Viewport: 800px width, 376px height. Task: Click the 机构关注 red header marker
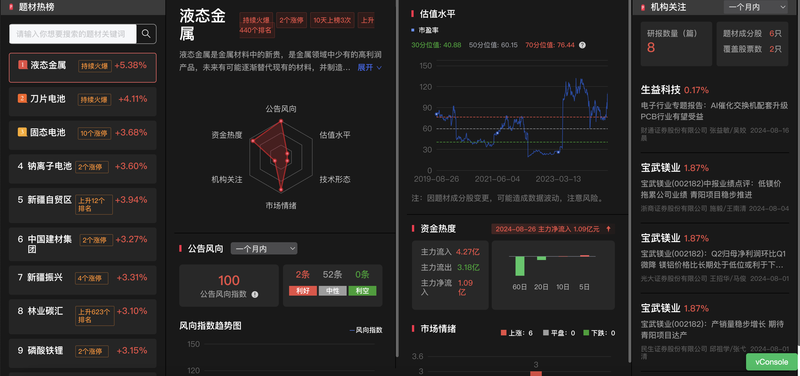point(642,7)
